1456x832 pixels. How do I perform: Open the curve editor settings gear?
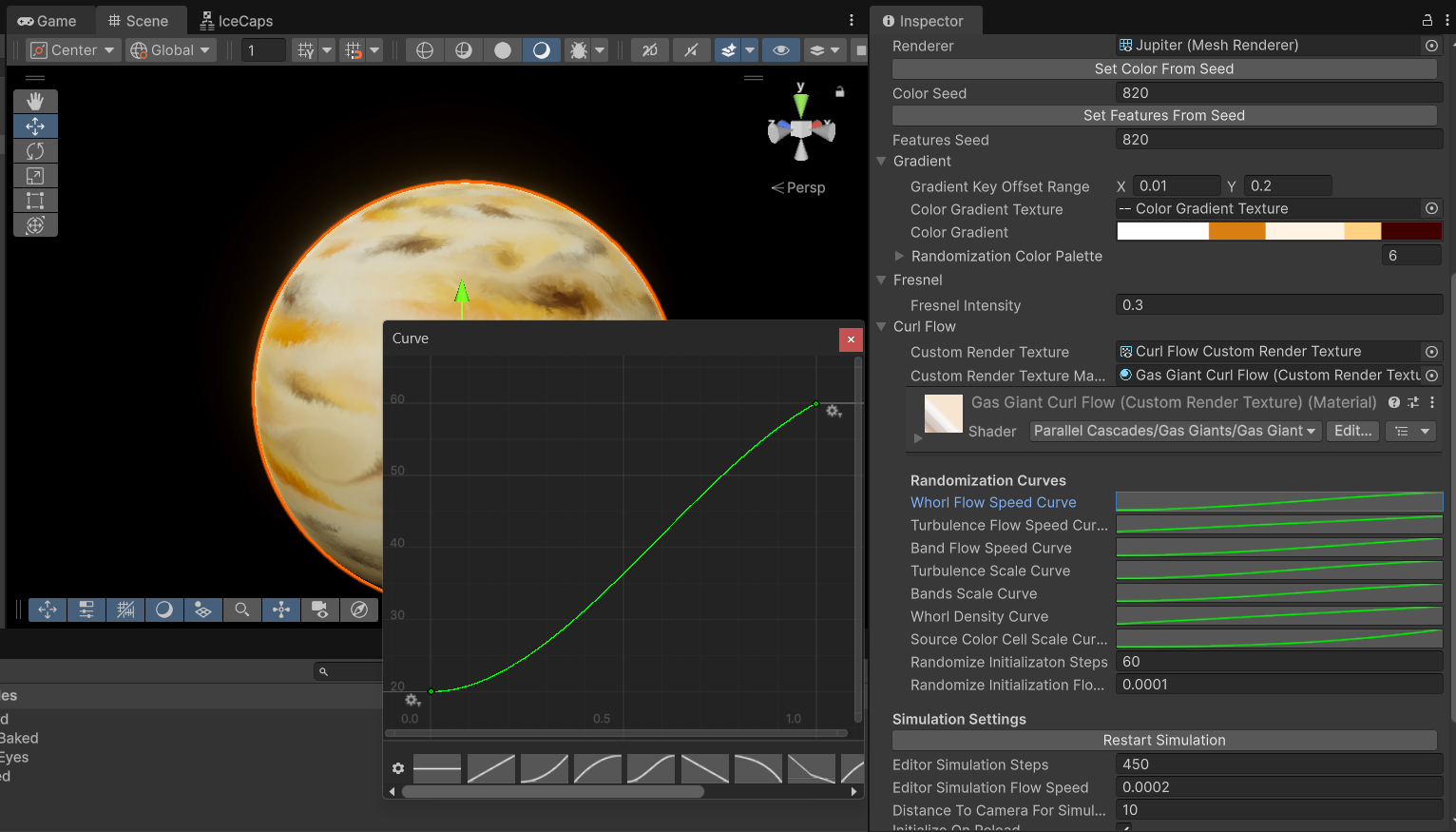pos(398,768)
